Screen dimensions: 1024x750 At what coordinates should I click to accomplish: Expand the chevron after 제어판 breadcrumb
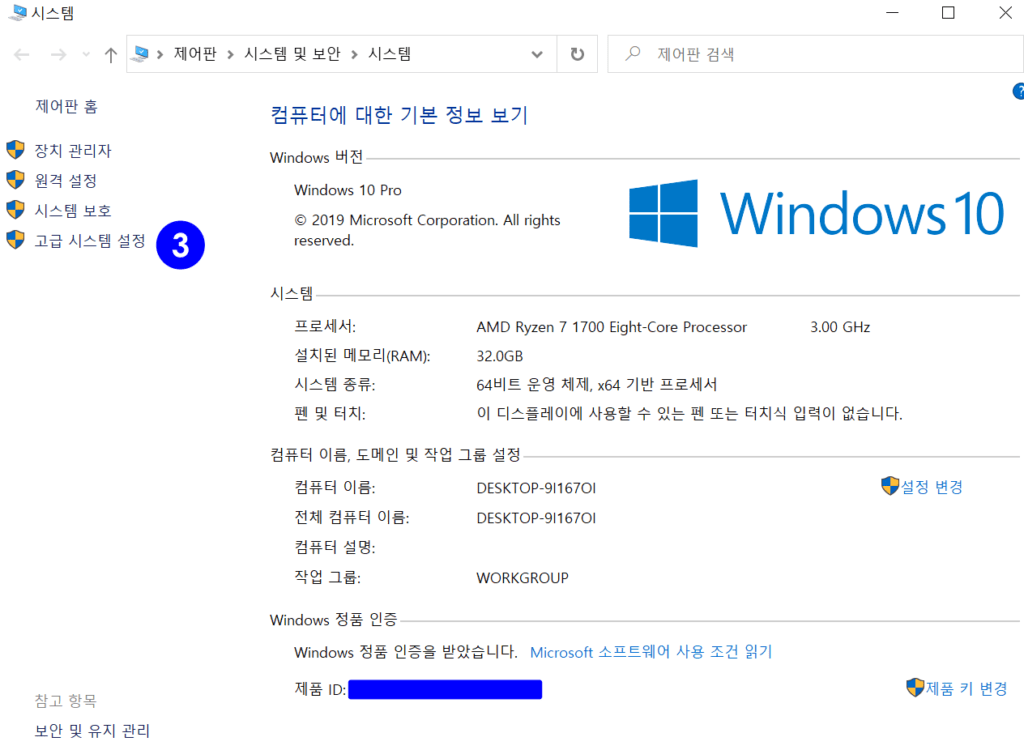[230, 54]
